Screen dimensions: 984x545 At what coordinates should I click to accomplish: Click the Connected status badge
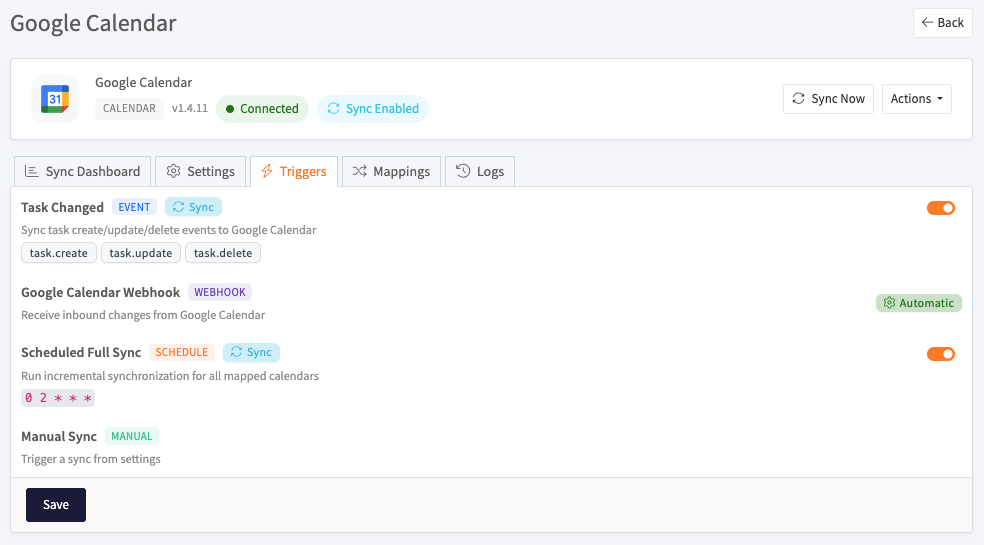tap(262, 109)
